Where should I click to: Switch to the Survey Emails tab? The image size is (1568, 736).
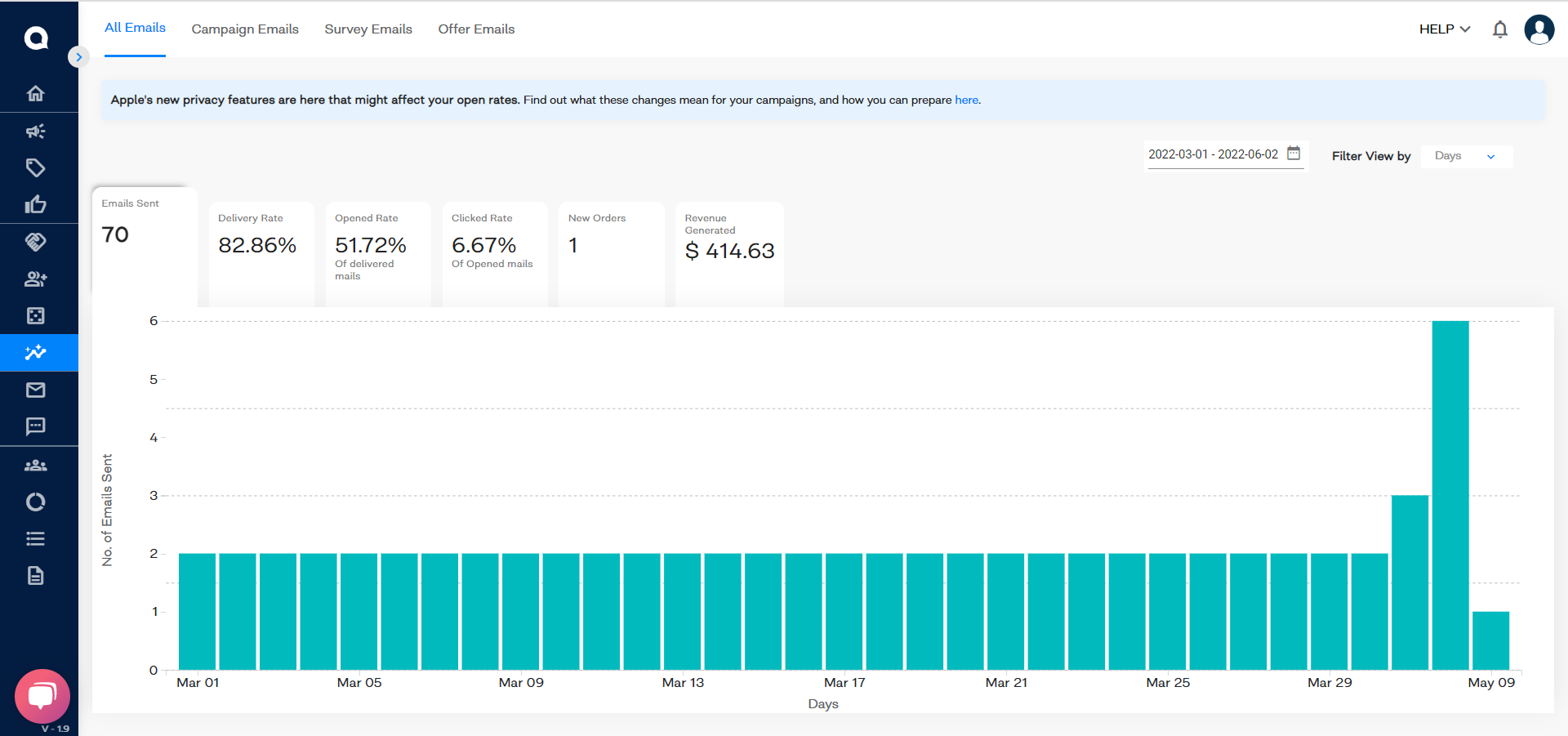368,29
